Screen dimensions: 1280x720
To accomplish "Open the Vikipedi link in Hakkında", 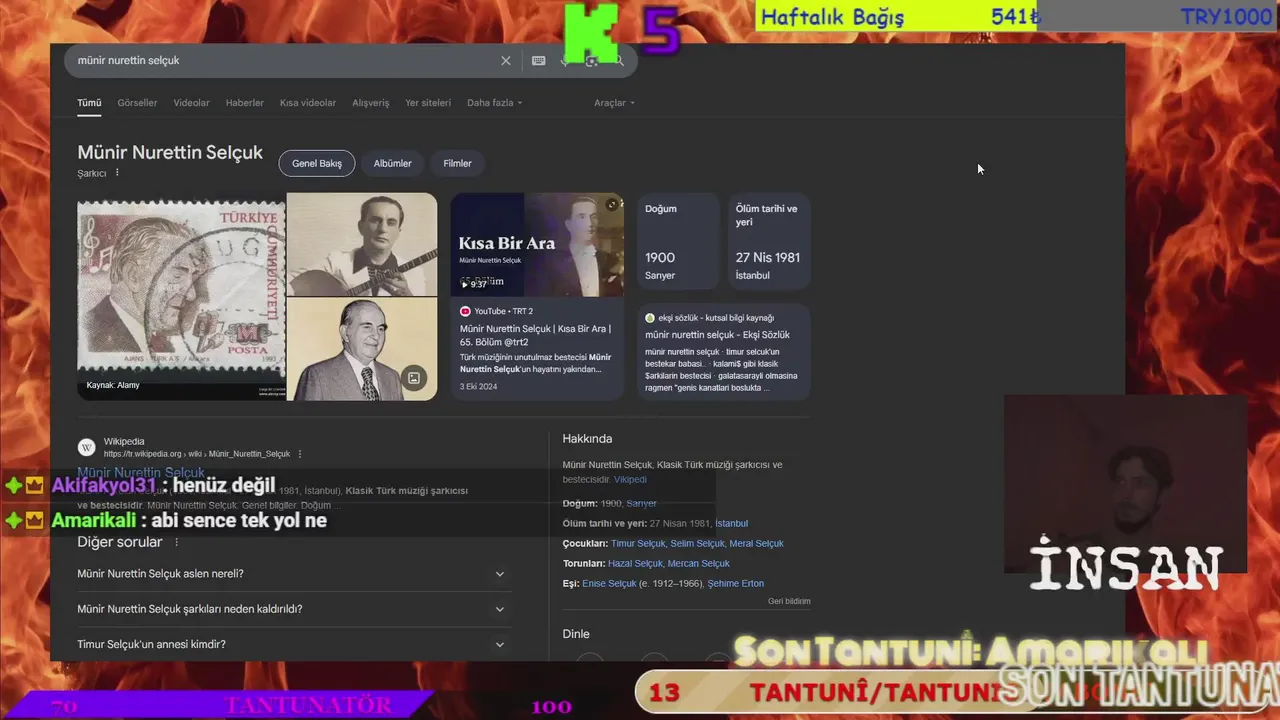I will click(x=630, y=480).
